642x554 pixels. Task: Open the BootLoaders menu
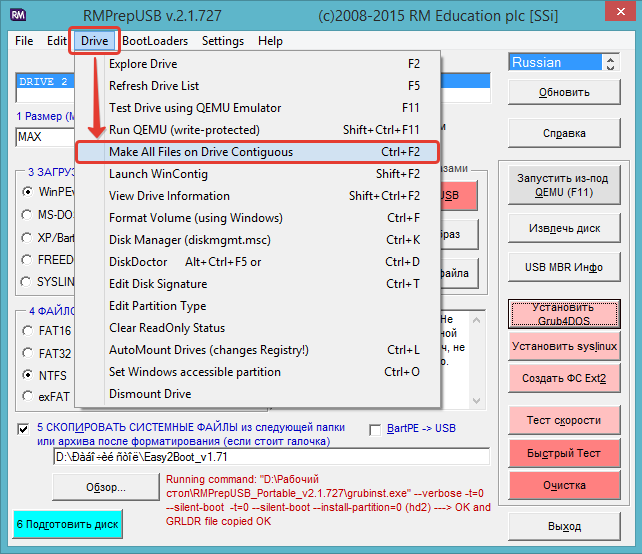155,41
